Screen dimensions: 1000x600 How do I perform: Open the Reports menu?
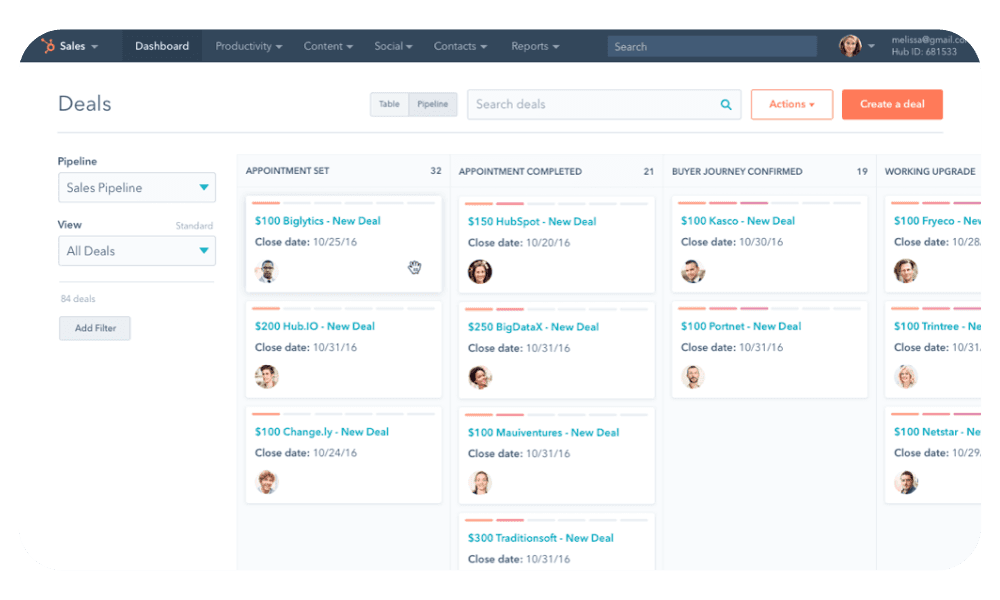click(x=535, y=46)
